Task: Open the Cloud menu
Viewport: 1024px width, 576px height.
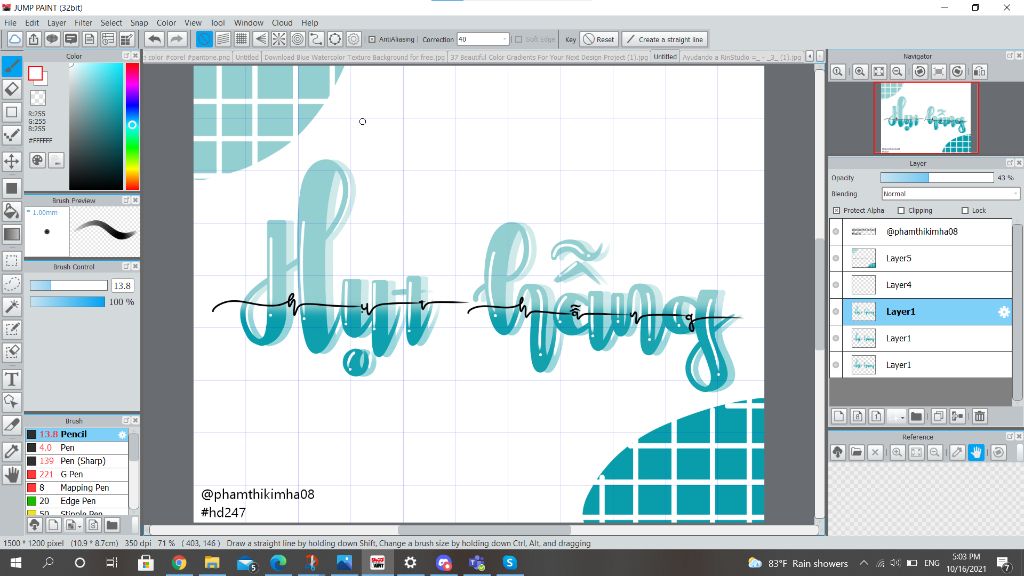Action: 282,22
